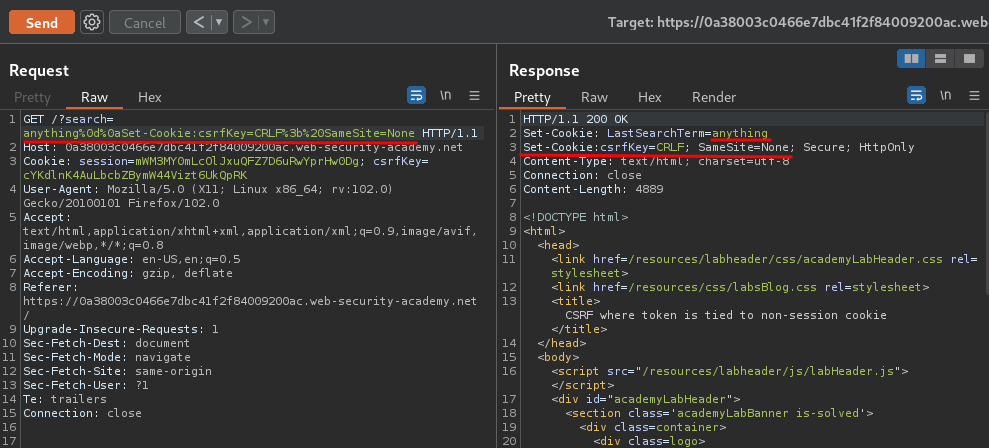The image size is (989, 448).
Task: Click the Accept-Encoding gzip, deflate line
Action: [x=128, y=273]
